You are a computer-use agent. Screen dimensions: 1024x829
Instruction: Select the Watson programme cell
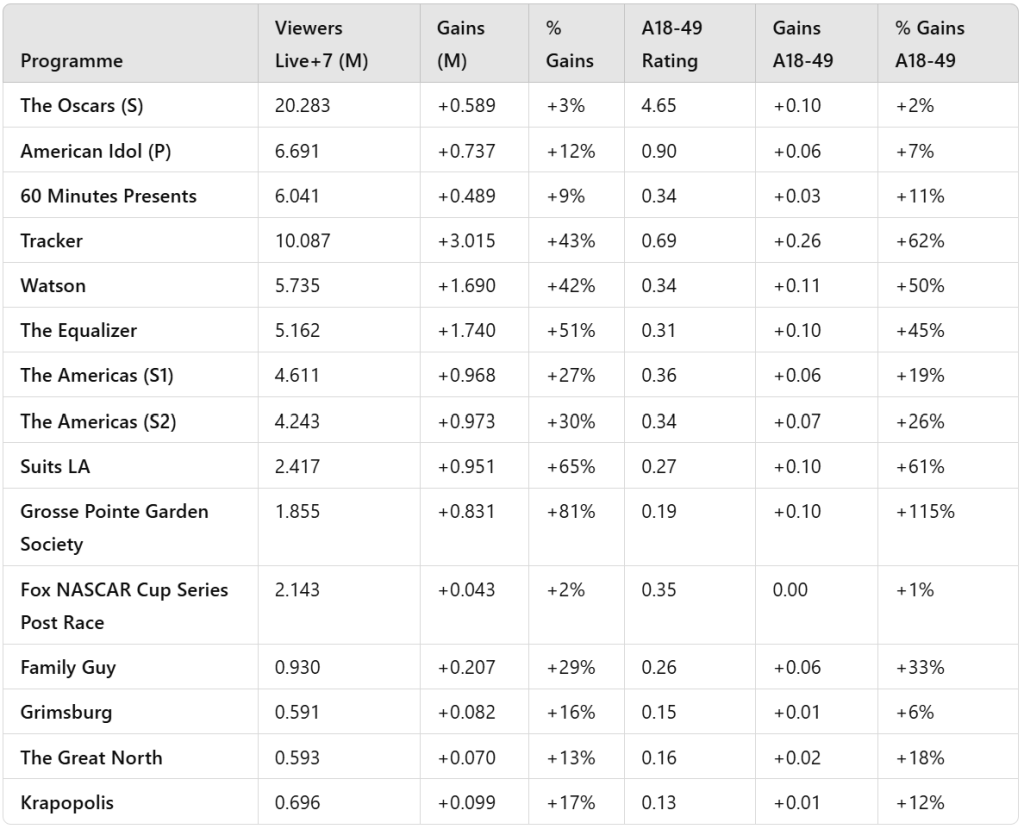point(53,286)
